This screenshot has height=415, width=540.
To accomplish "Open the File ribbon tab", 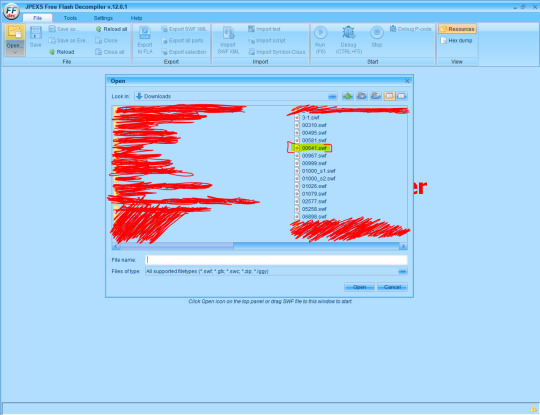I will [38, 18].
